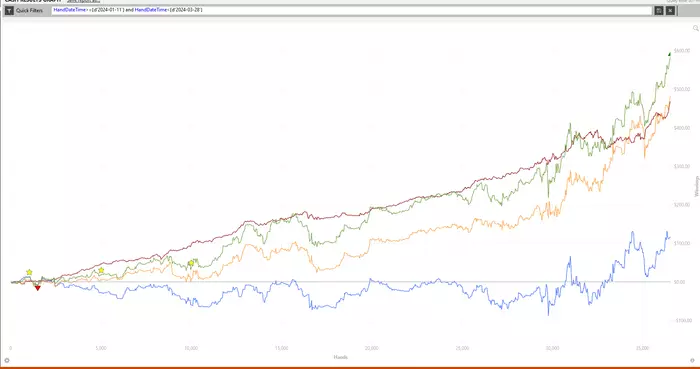Click the red downward triangle loss marker
Image resolution: width=700 pixels, height=369 pixels.
coord(38,288)
